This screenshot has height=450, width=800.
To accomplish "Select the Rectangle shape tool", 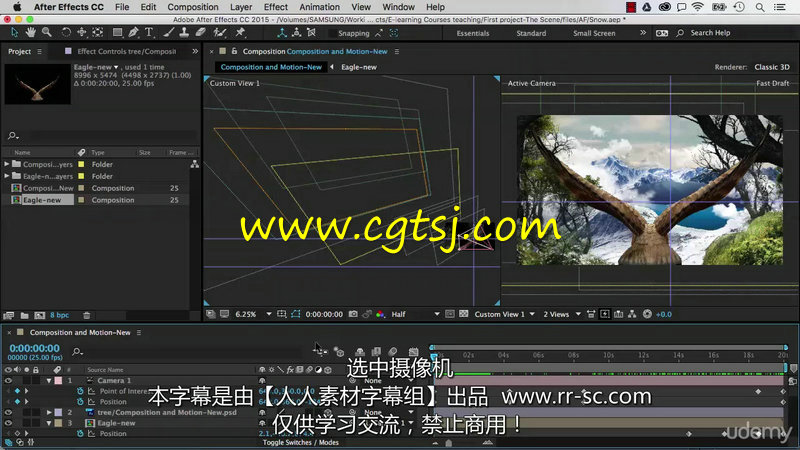I will pos(117,33).
